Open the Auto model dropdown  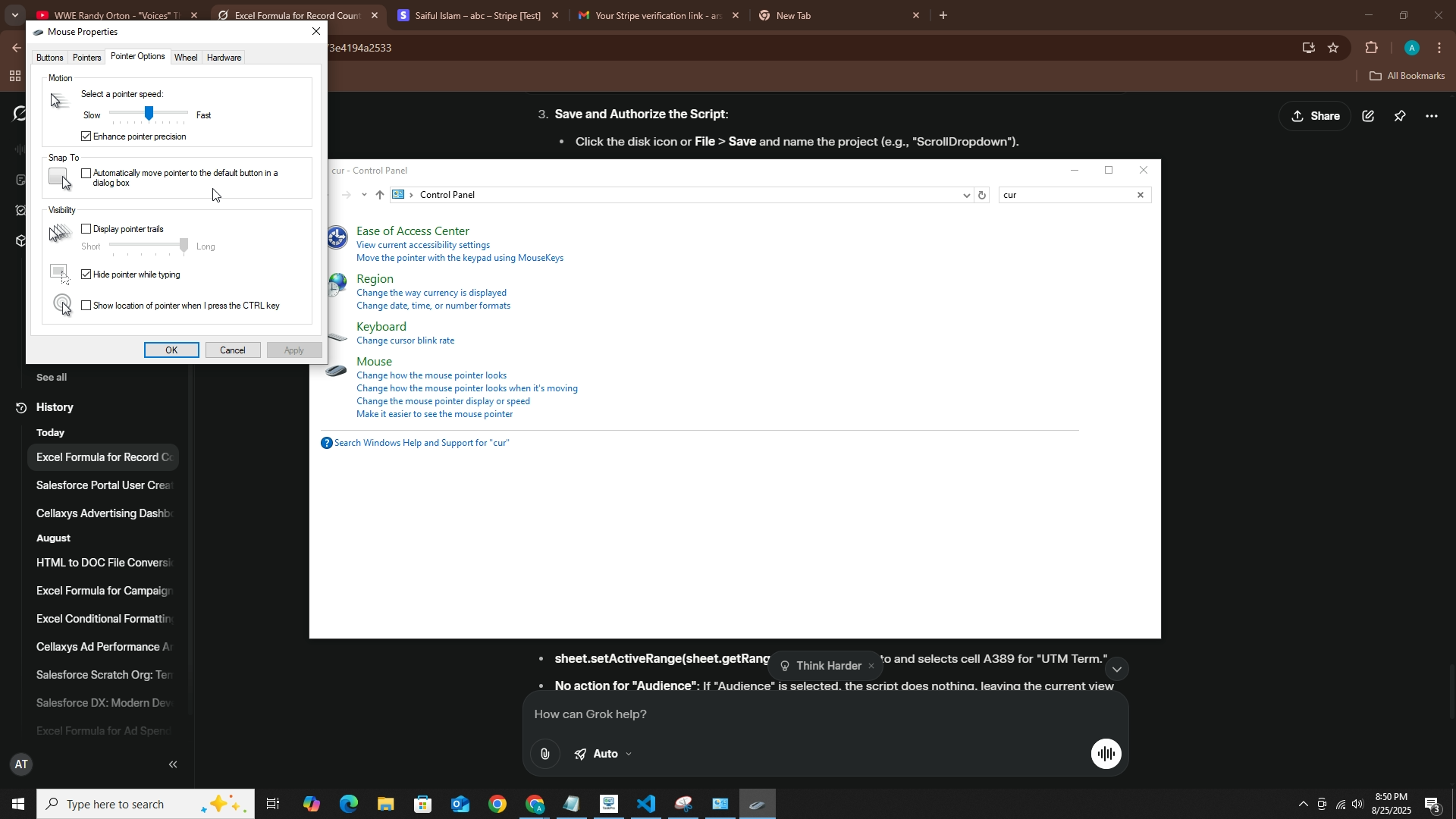[604, 754]
